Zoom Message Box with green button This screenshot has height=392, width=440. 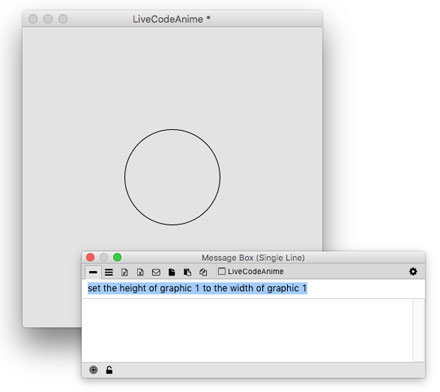(x=117, y=257)
